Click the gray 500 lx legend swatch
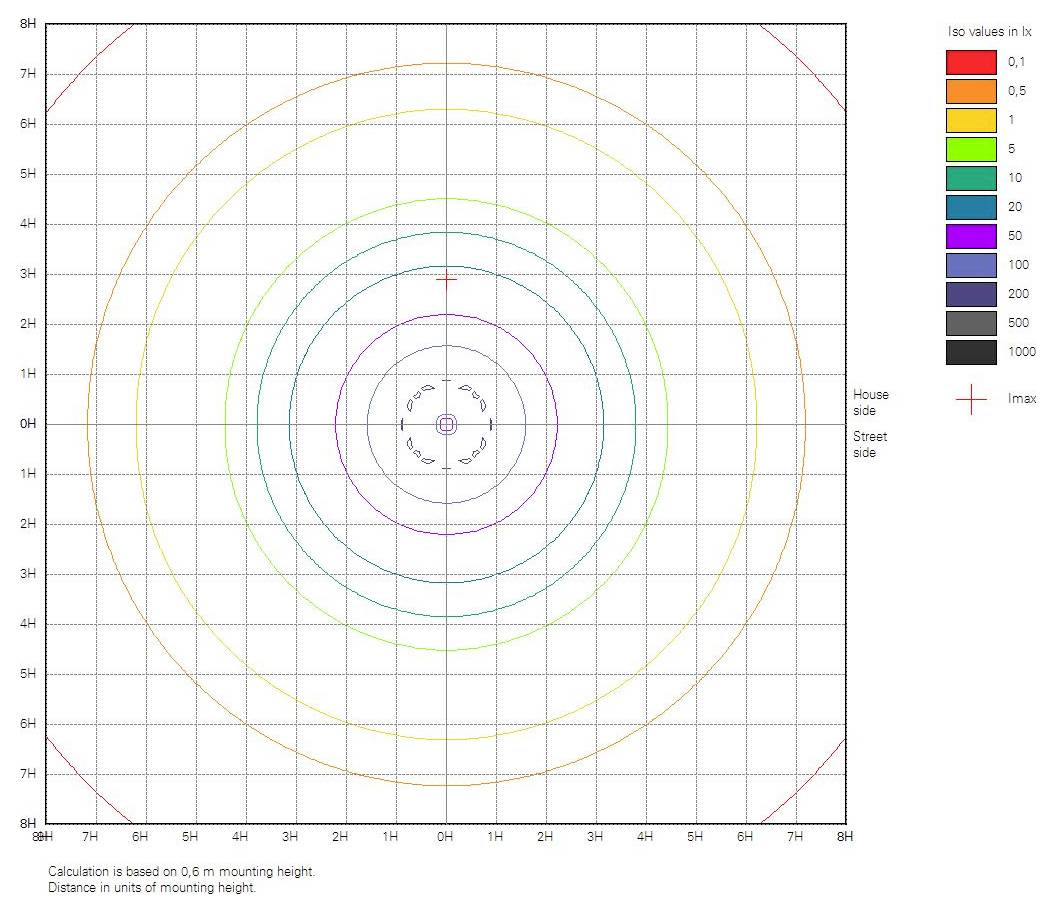 pyautogui.click(x=971, y=323)
